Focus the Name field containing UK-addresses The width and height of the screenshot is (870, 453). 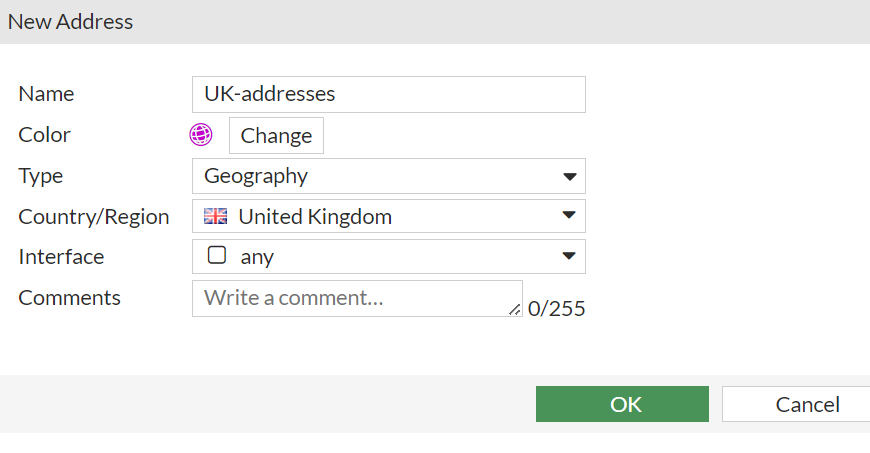coord(388,94)
